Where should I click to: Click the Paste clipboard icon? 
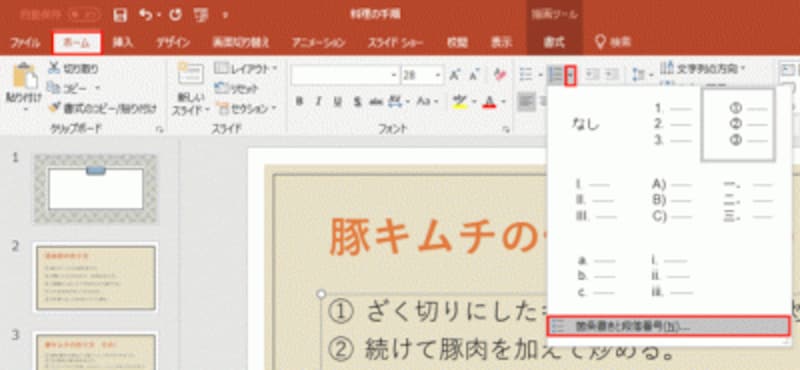point(25,76)
